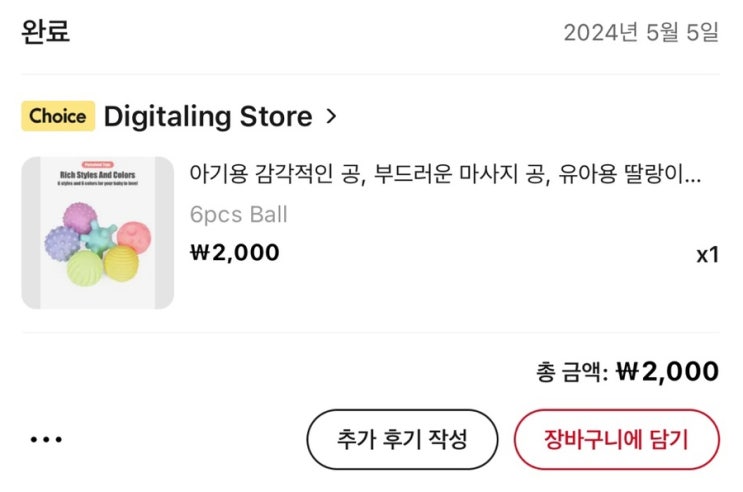Click the yellow Choice badge
Image resolution: width=743 pixels, height=492 pixels.
coord(57,116)
